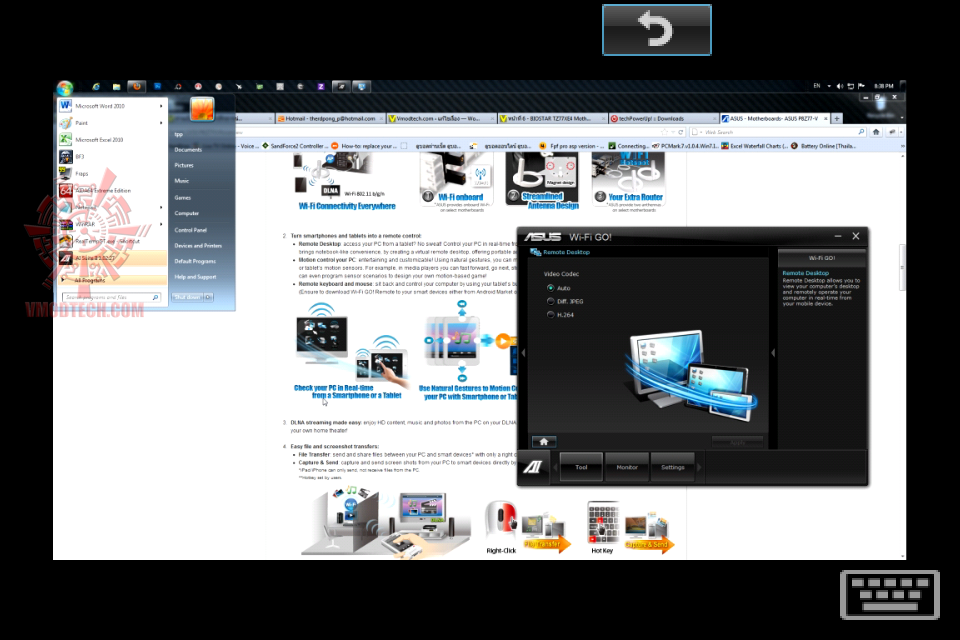Image resolution: width=960 pixels, height=640 pixels.
Task: Click the user account picture in Start menu
Action: click(x=202, y=108)
